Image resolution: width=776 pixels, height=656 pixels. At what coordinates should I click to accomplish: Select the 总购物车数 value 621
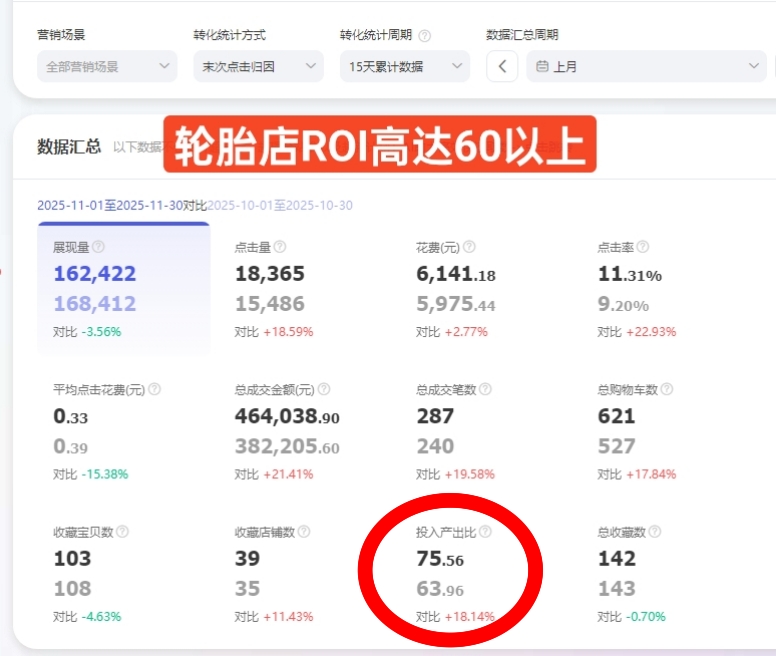coord(616,417)
